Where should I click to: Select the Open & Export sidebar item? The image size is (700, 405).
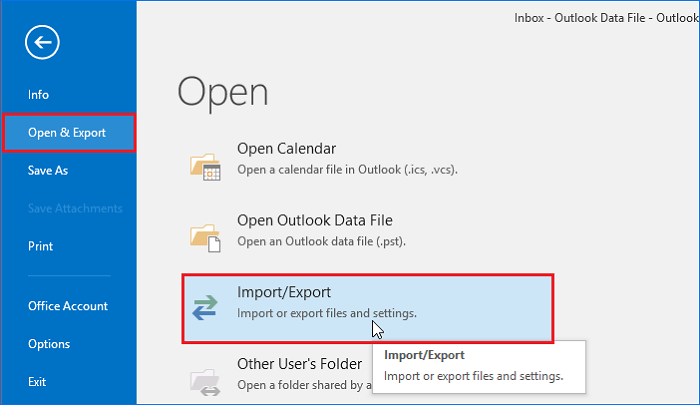click(67, 132)
